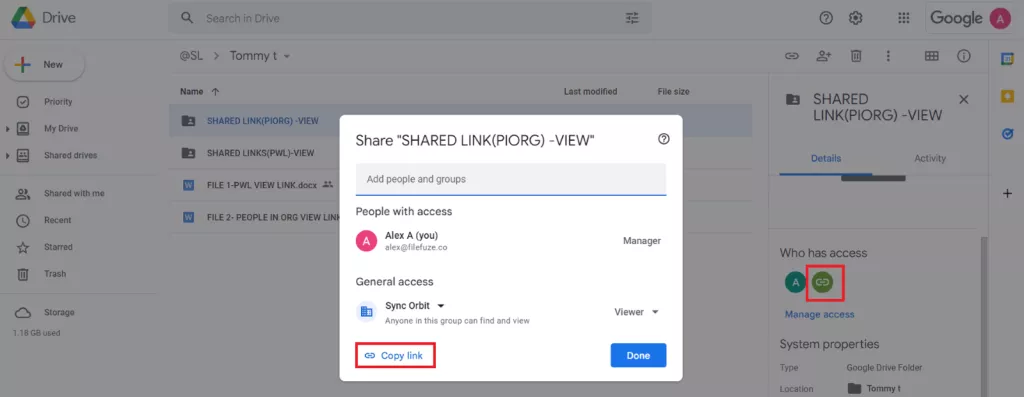1024x397 pixels.
Task: Toggle the view details info icon
Action: (964, 56)
